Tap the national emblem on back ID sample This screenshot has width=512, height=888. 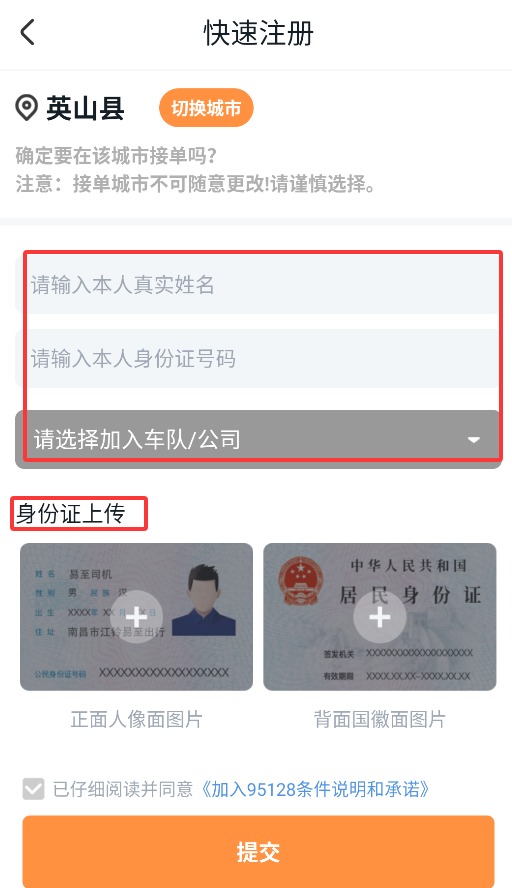pos(300,580)
